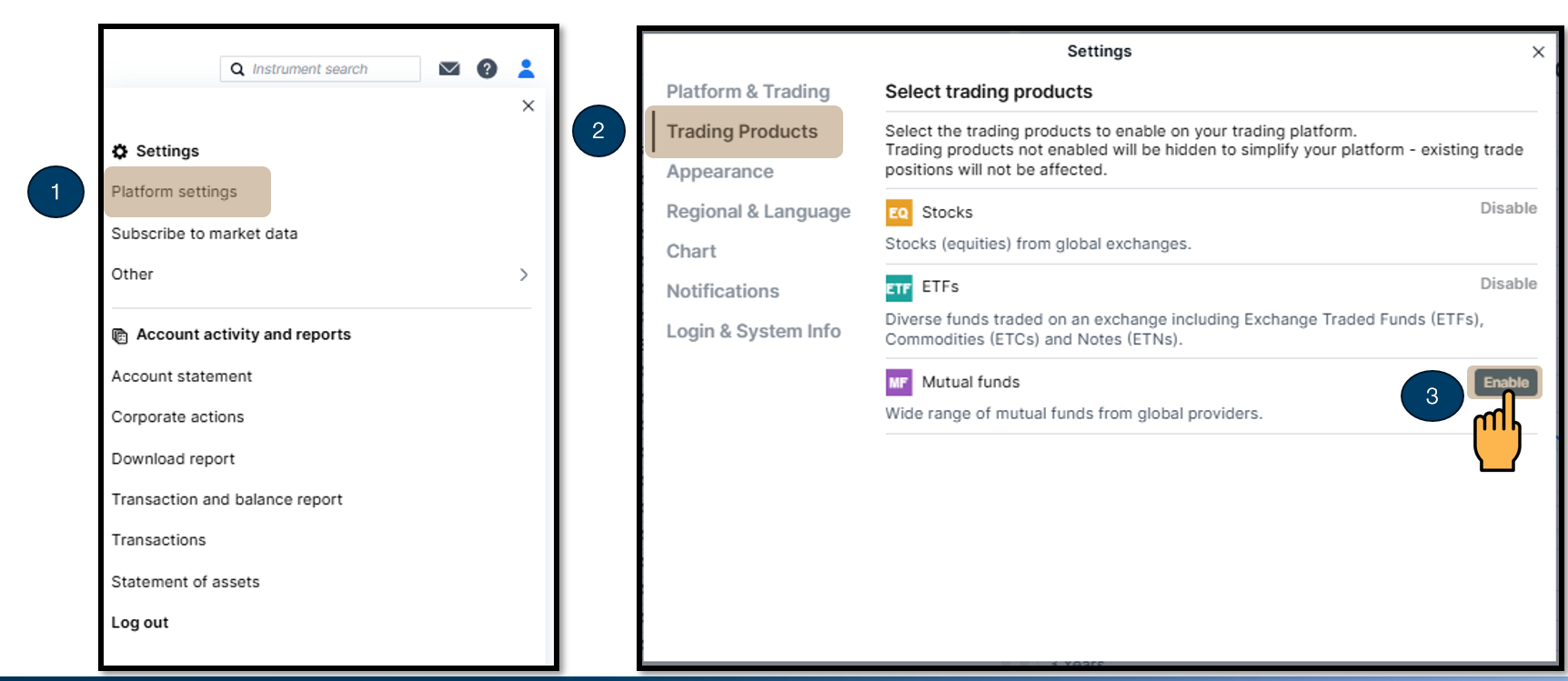Enable the Mutual funds product

pos(1504,382)
